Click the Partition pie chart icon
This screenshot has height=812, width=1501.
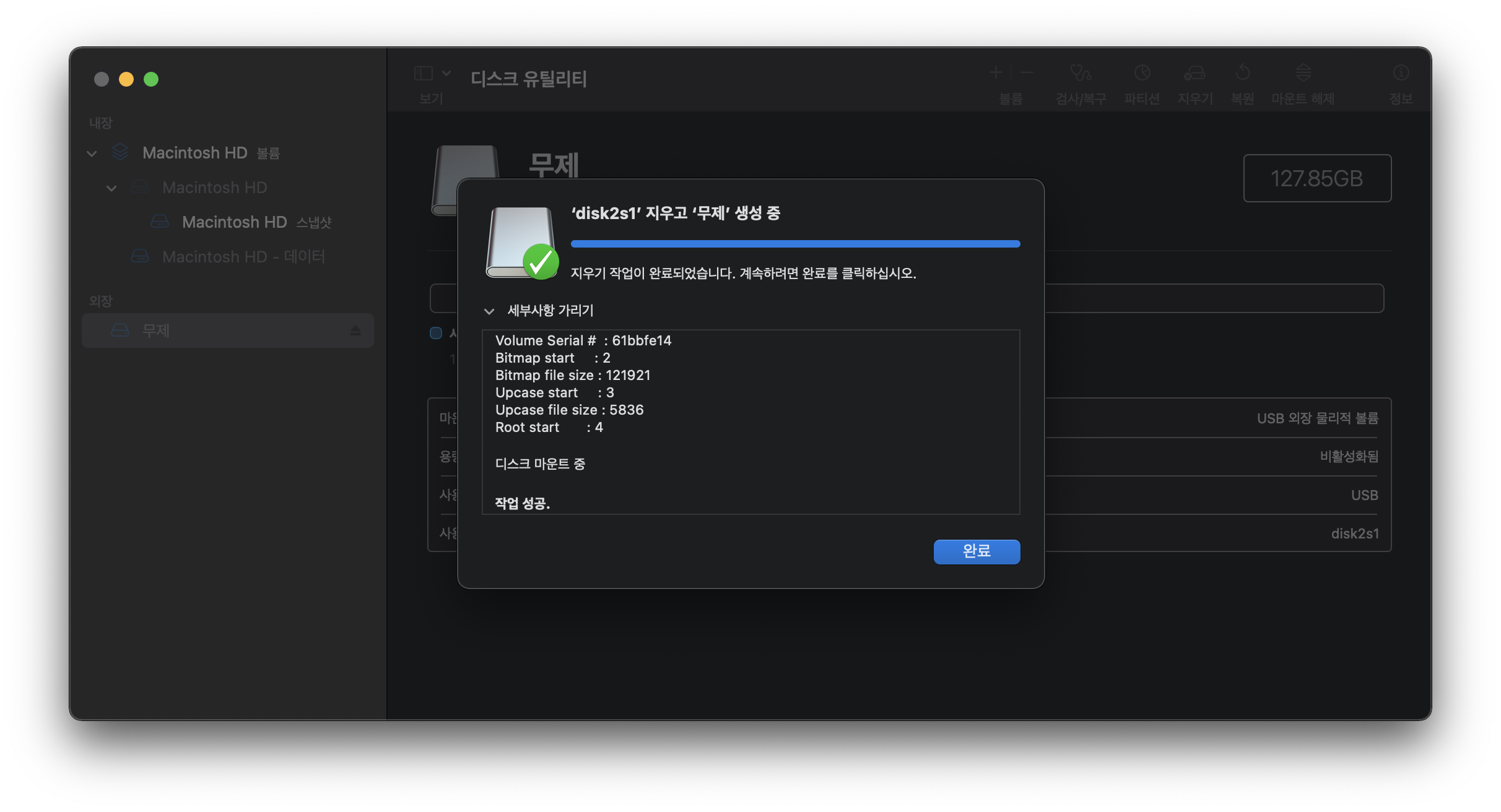tap(1142, 74)
